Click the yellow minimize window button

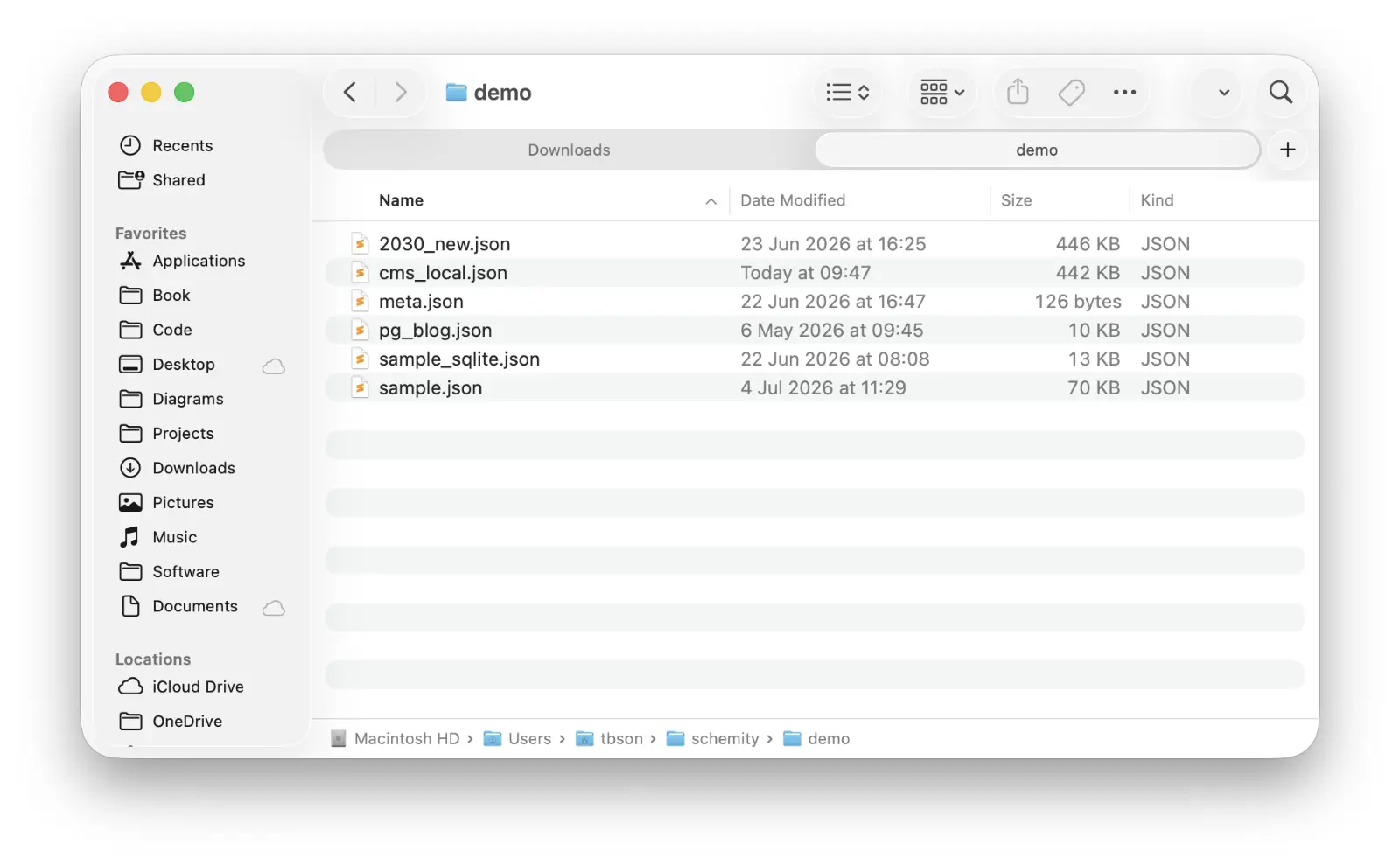[x=150, y=92]
